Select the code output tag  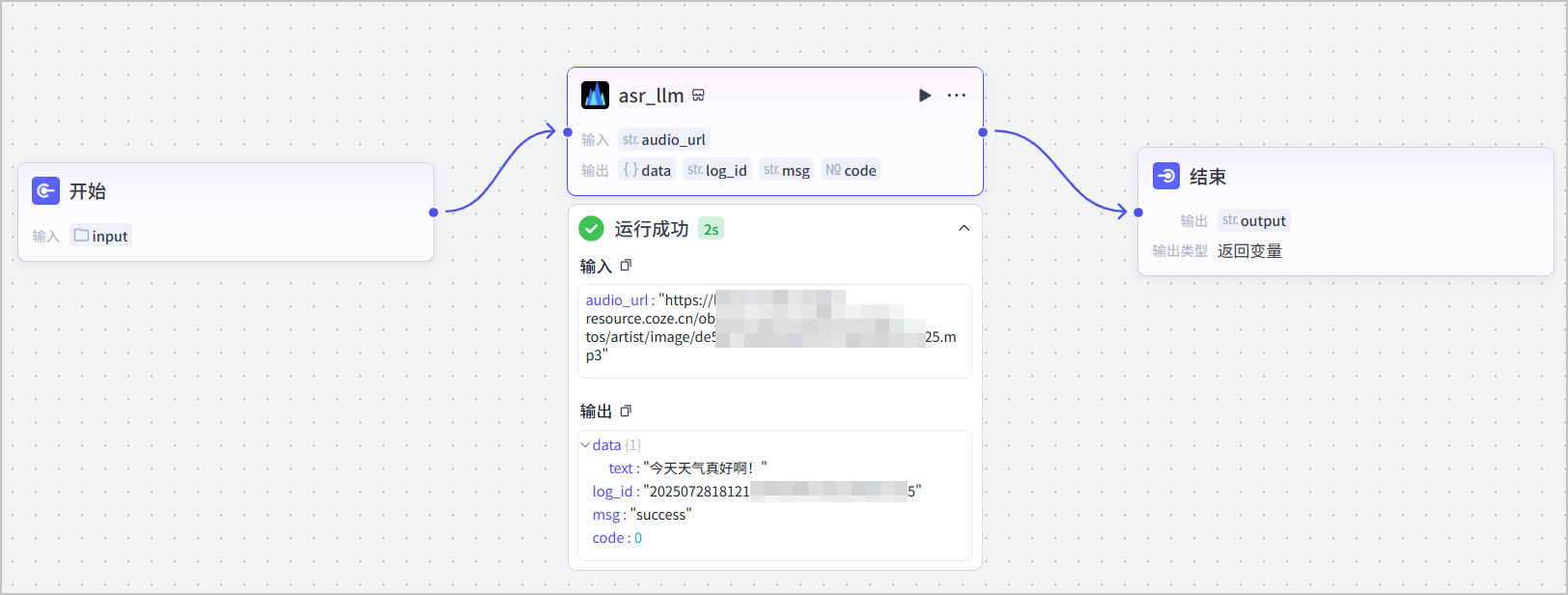pos(851,170)
